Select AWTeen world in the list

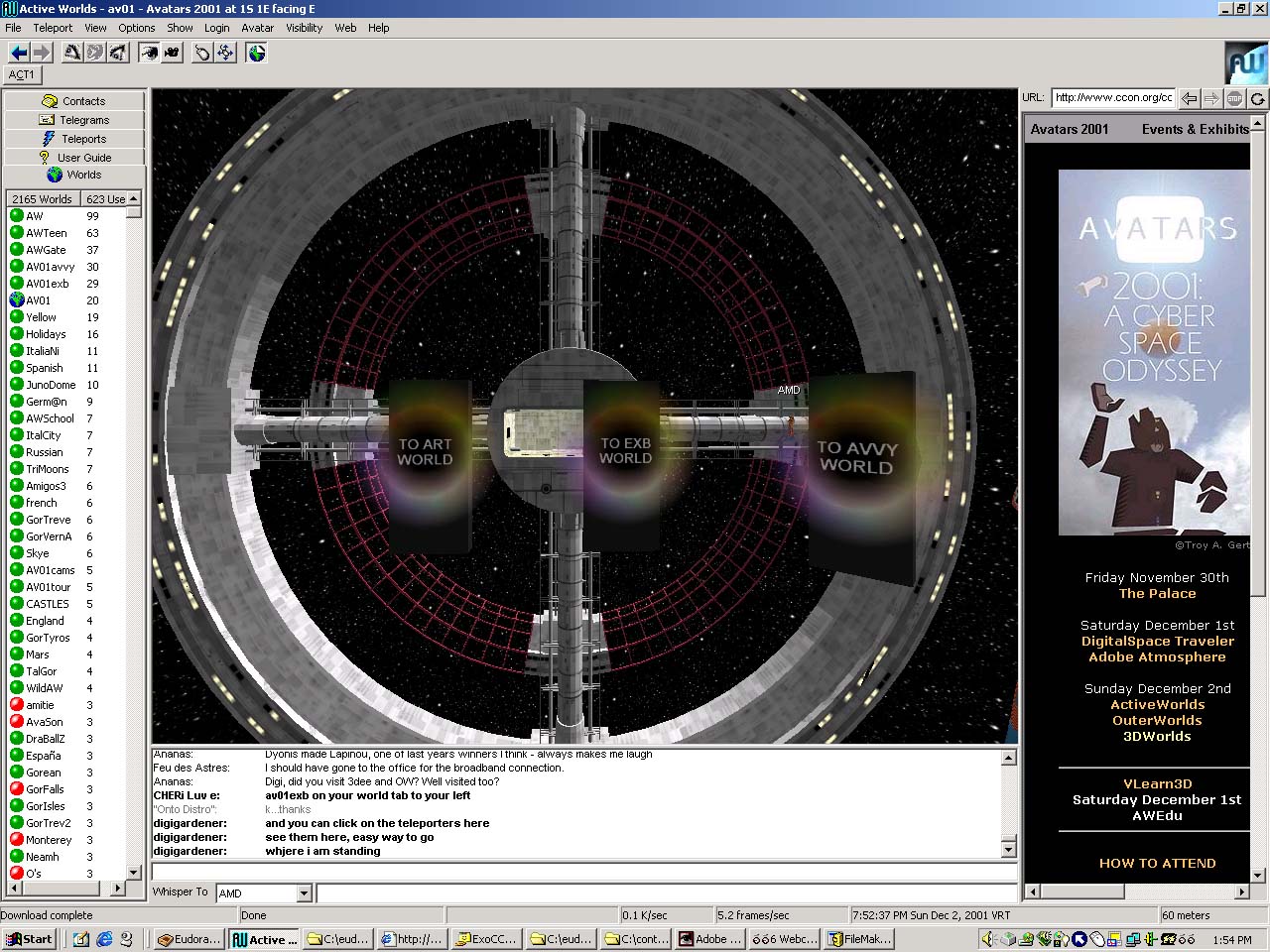point(47,233)
